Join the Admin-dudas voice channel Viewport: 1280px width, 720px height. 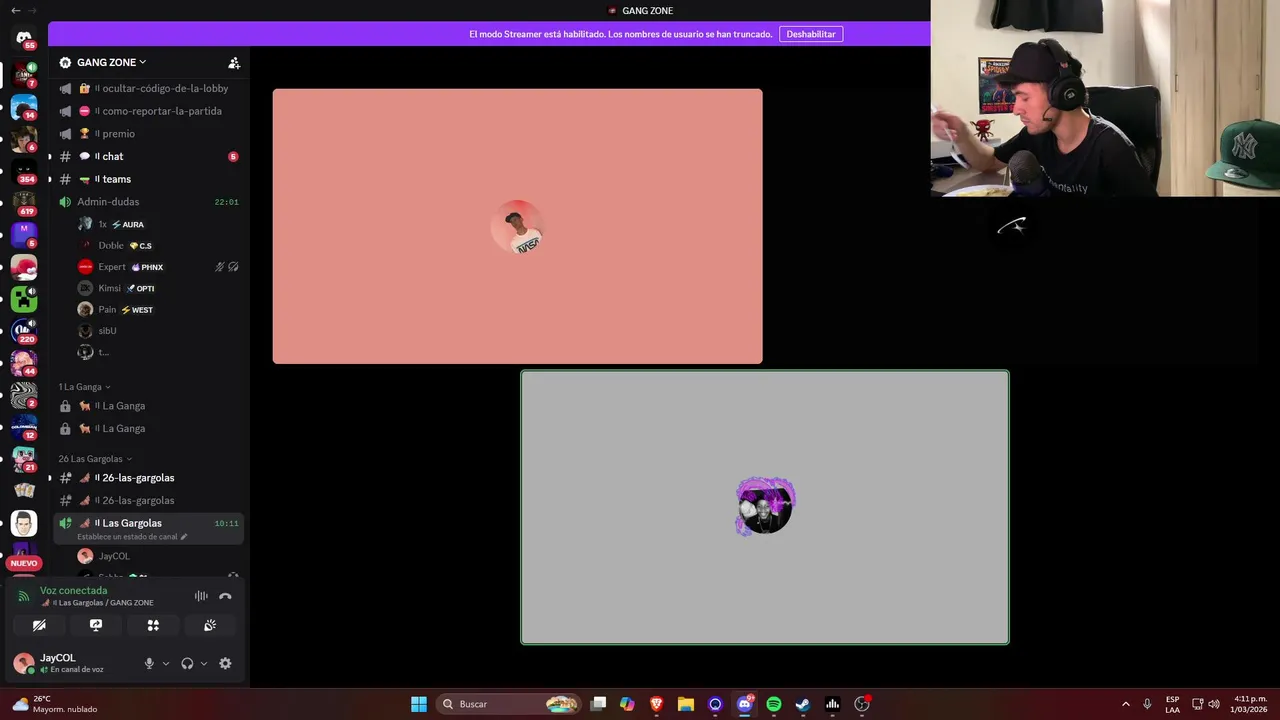tap(148, 201)
